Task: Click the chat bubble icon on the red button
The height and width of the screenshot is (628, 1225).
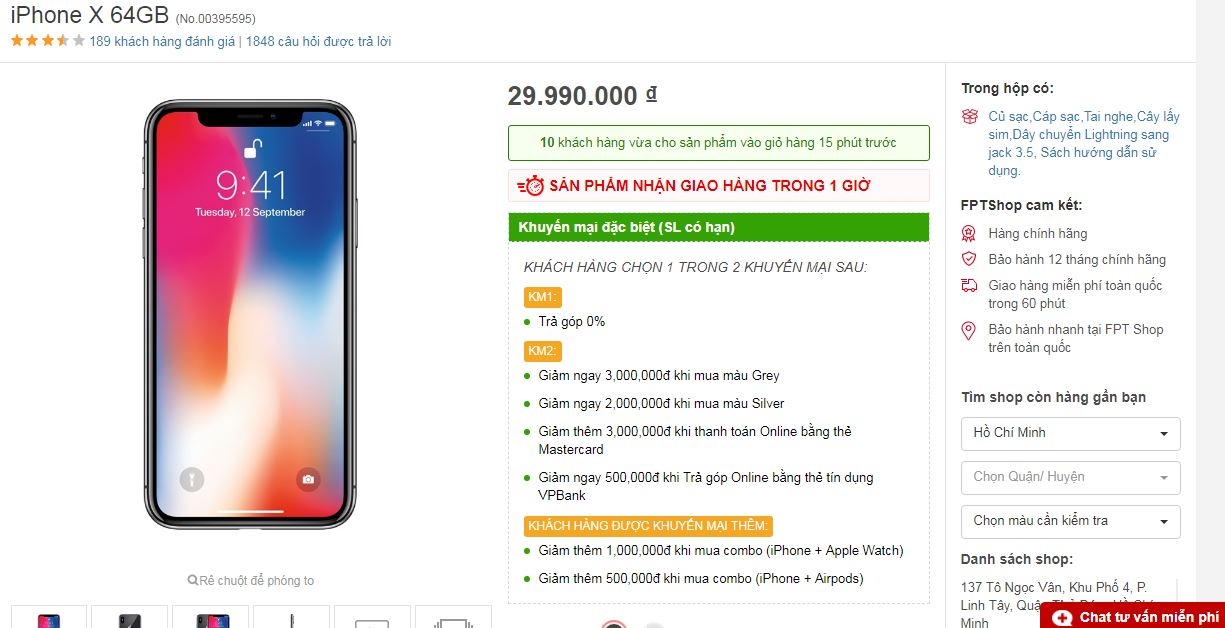Action: (1063, 616)
